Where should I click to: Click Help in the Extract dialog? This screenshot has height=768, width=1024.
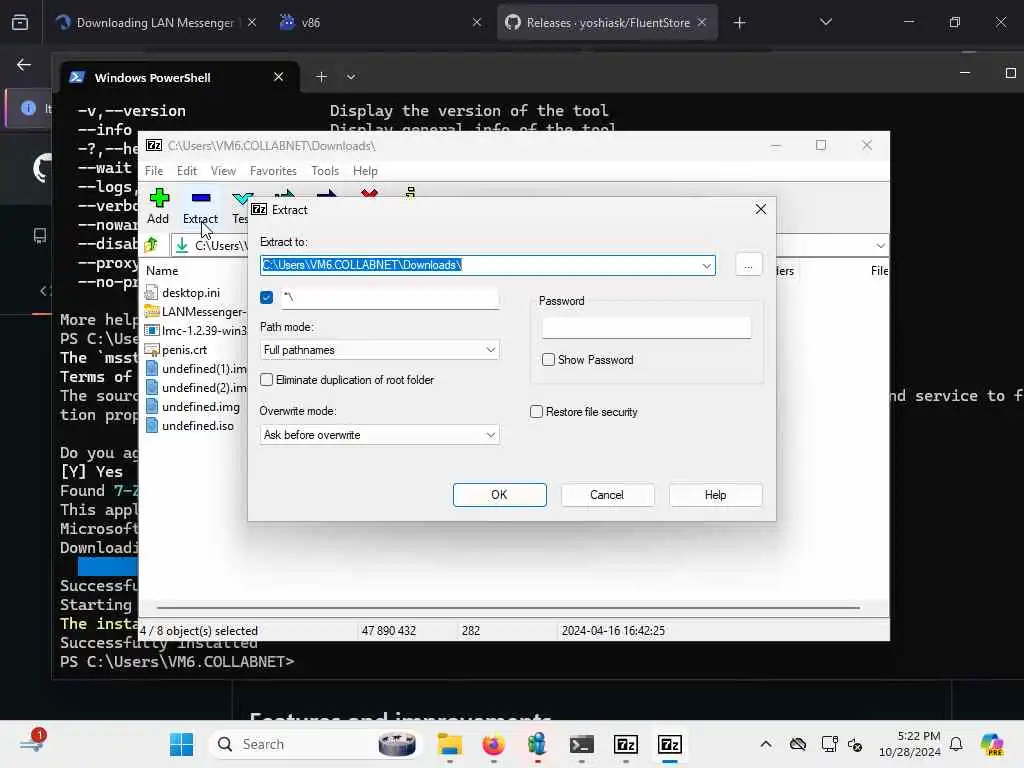[715, 495]
